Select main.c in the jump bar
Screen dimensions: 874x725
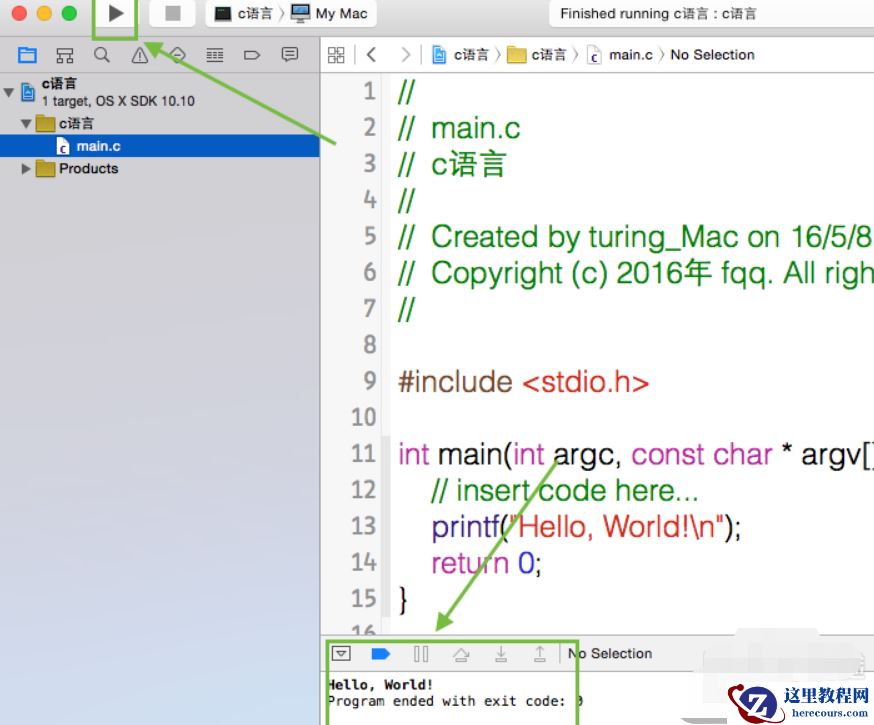pos(630,55)
